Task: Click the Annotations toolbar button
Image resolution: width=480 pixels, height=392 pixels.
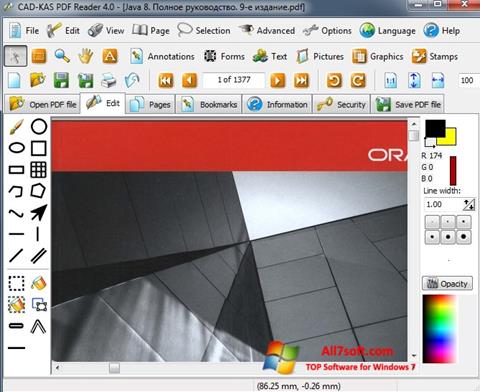Action: tap(162, 56)
